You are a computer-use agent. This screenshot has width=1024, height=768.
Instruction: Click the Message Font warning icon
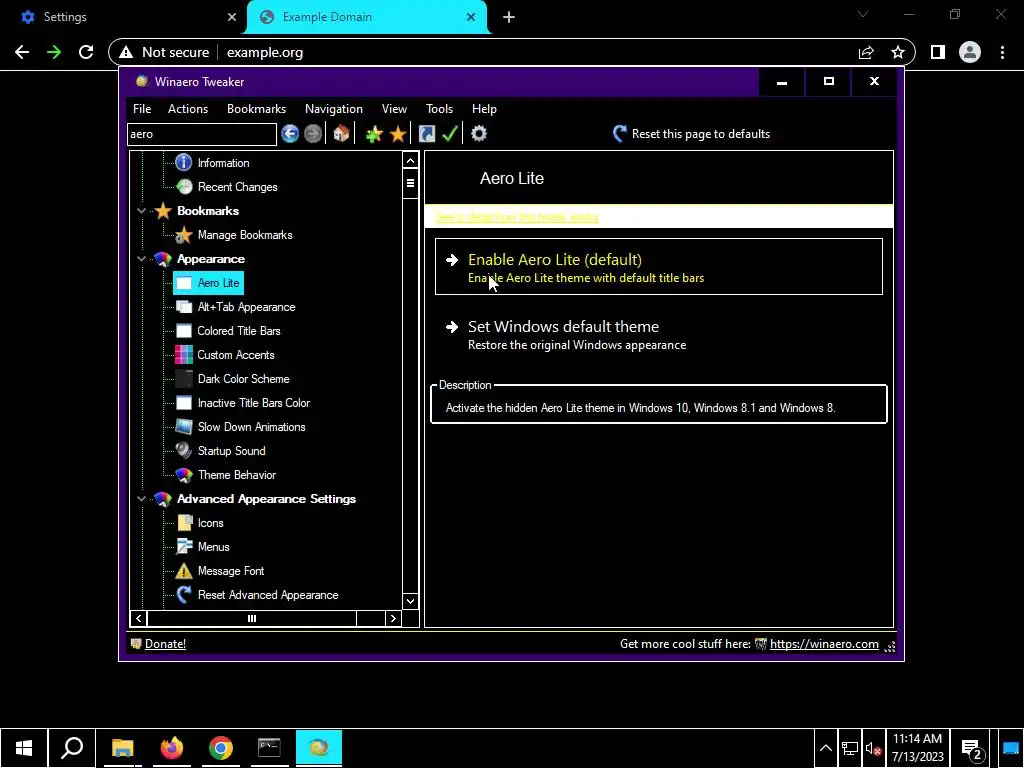[x=184, y=571]
